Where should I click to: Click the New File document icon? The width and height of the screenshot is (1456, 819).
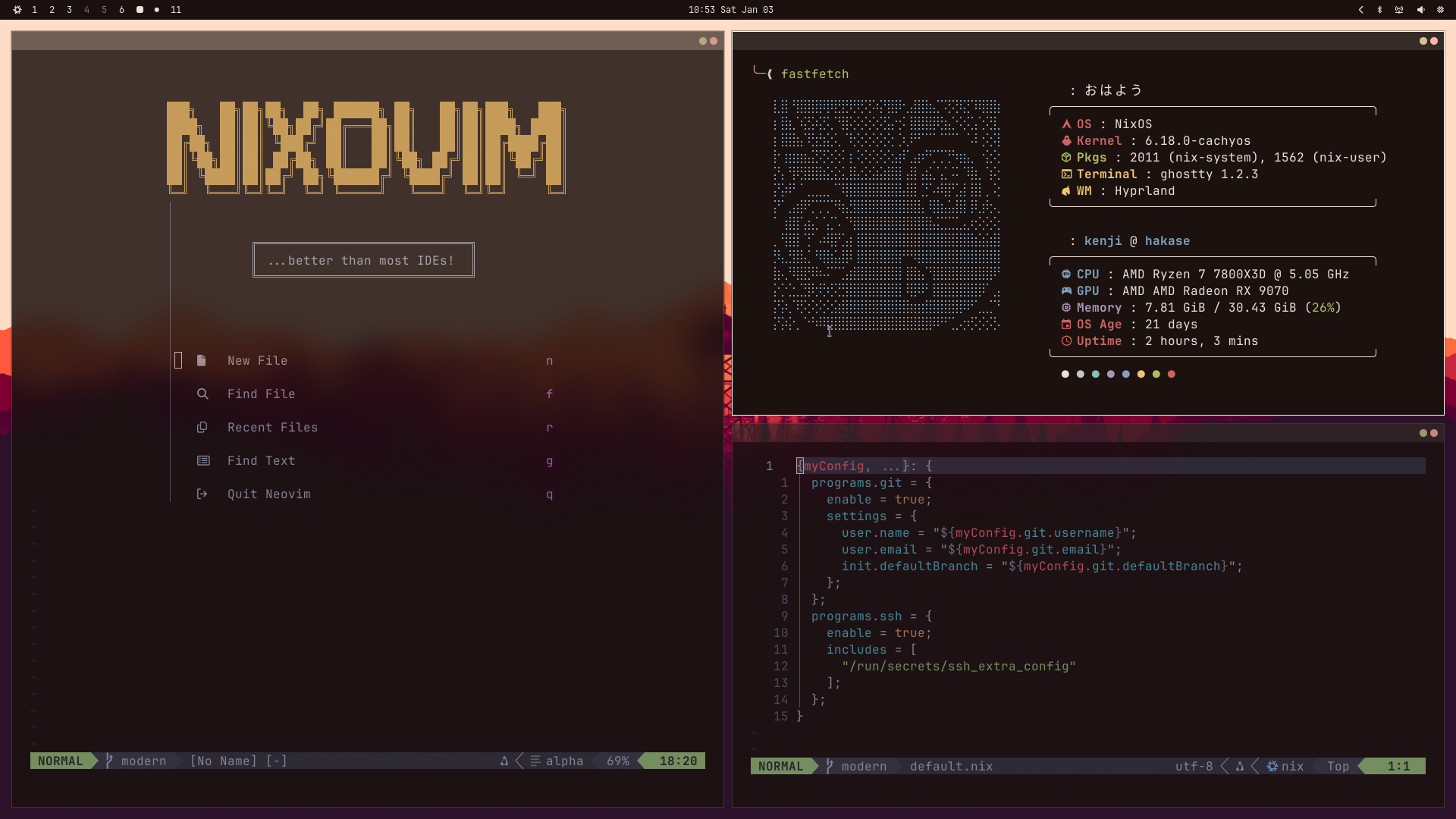pos(202,361)
